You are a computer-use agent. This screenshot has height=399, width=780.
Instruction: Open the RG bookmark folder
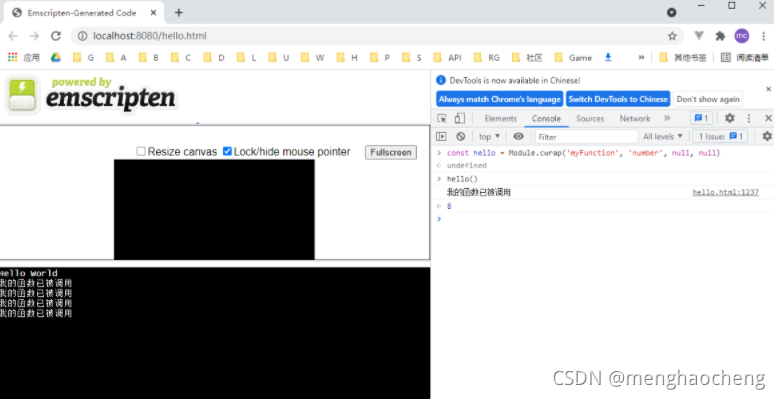point(487,58)
